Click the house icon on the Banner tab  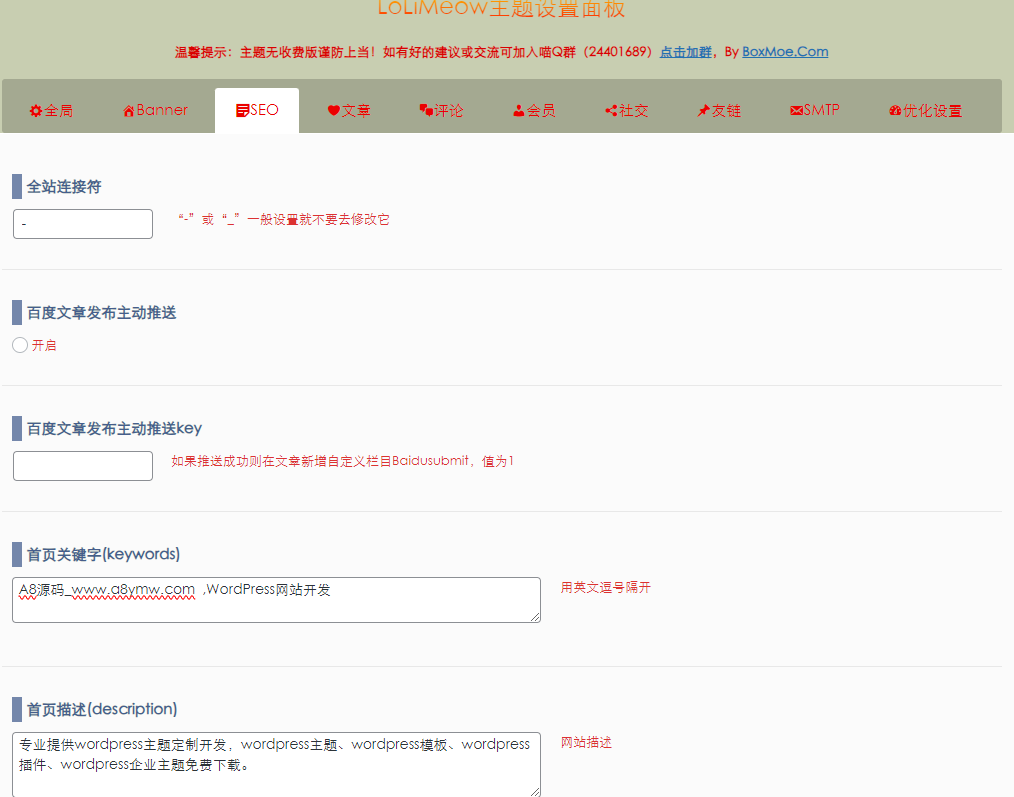pyautogui.click(x=129, y=110)
